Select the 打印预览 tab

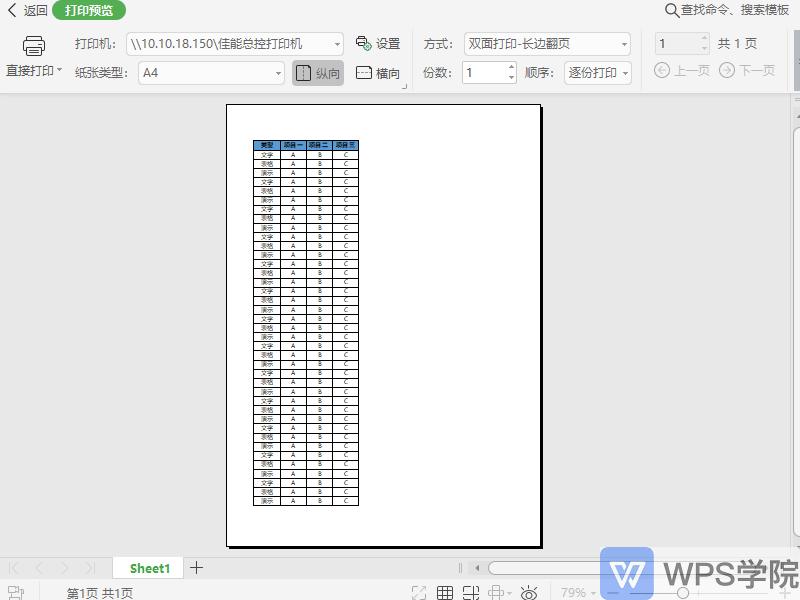[89, 10]
